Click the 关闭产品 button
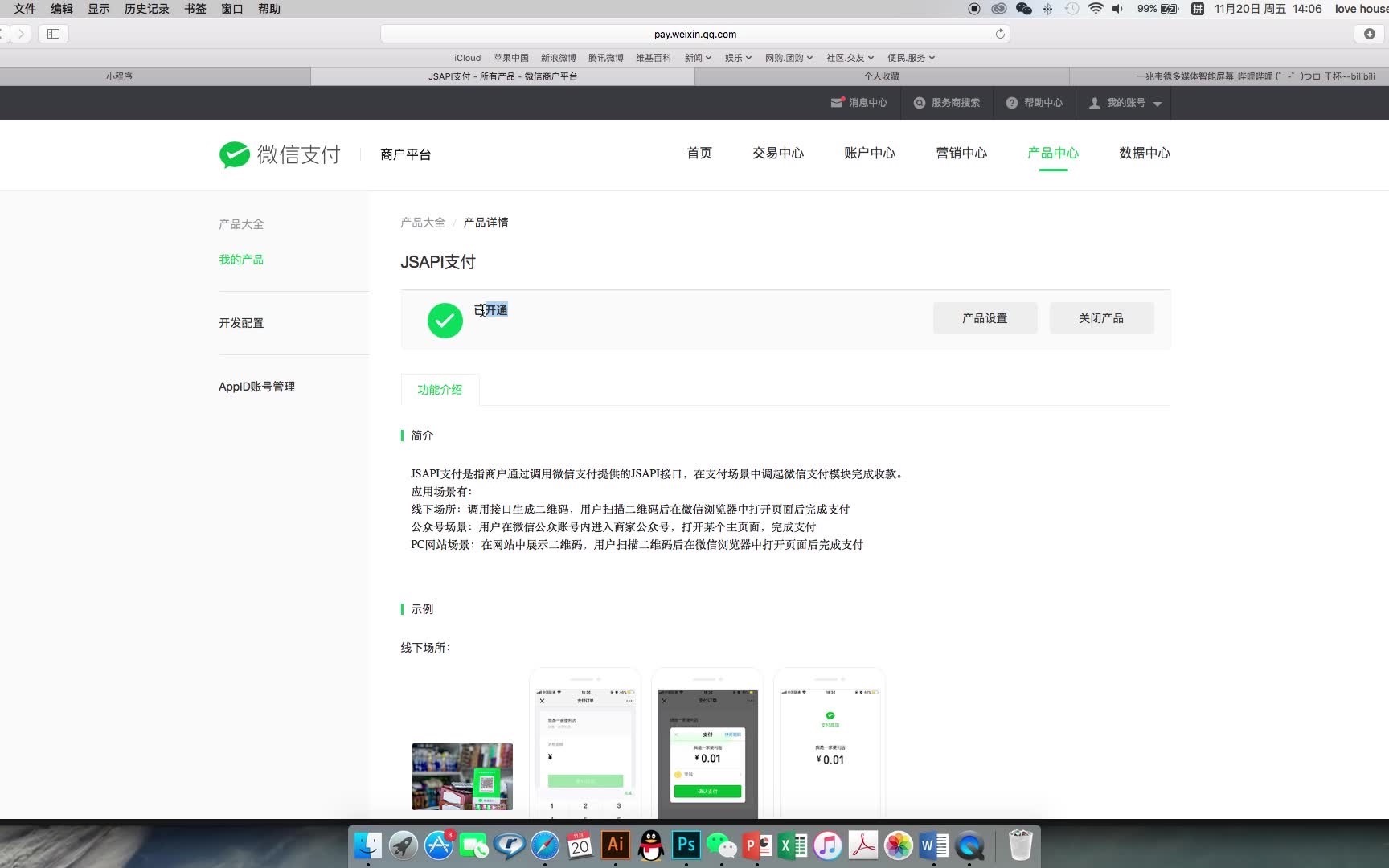1389x868 pixels. 1100,318
